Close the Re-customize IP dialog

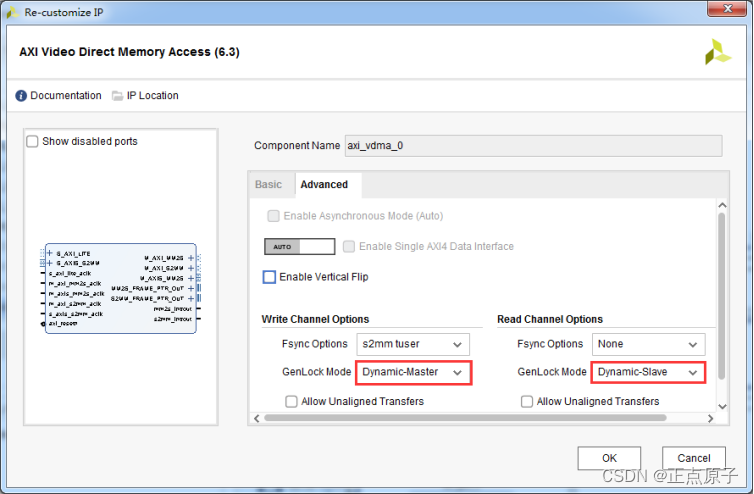tap(727, 8)
